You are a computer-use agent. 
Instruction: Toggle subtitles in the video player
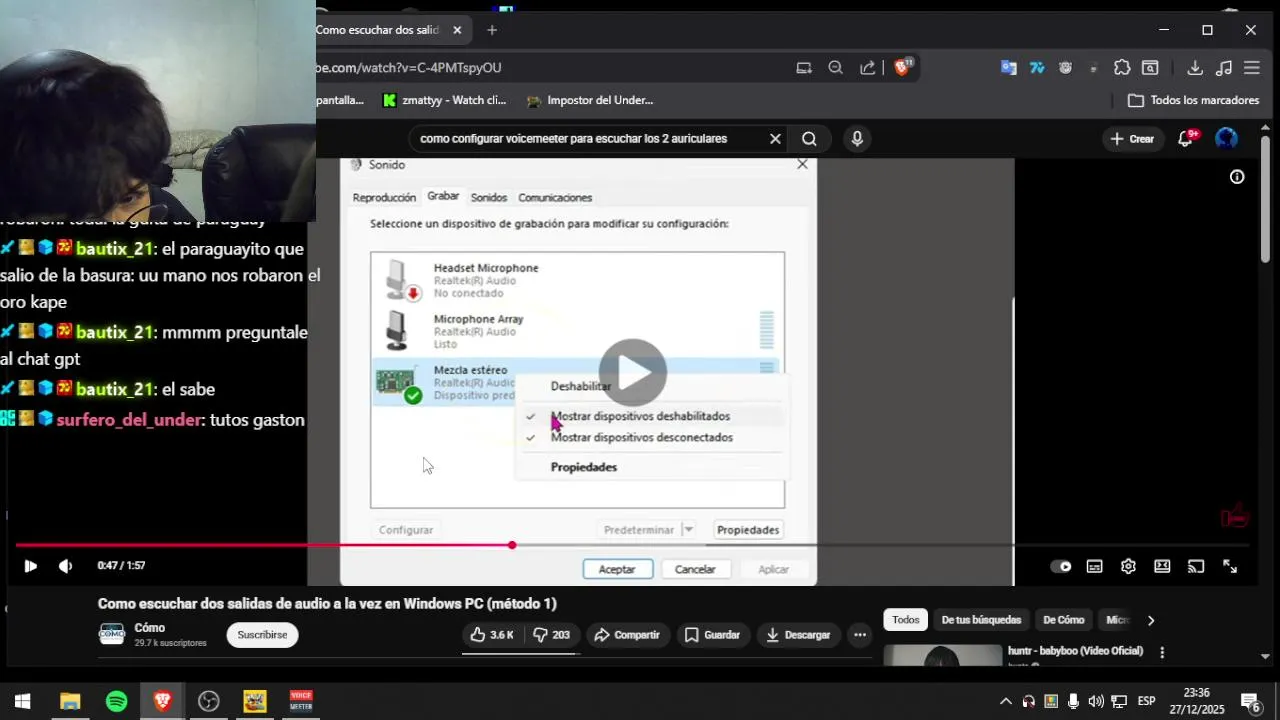point(1095,566)
